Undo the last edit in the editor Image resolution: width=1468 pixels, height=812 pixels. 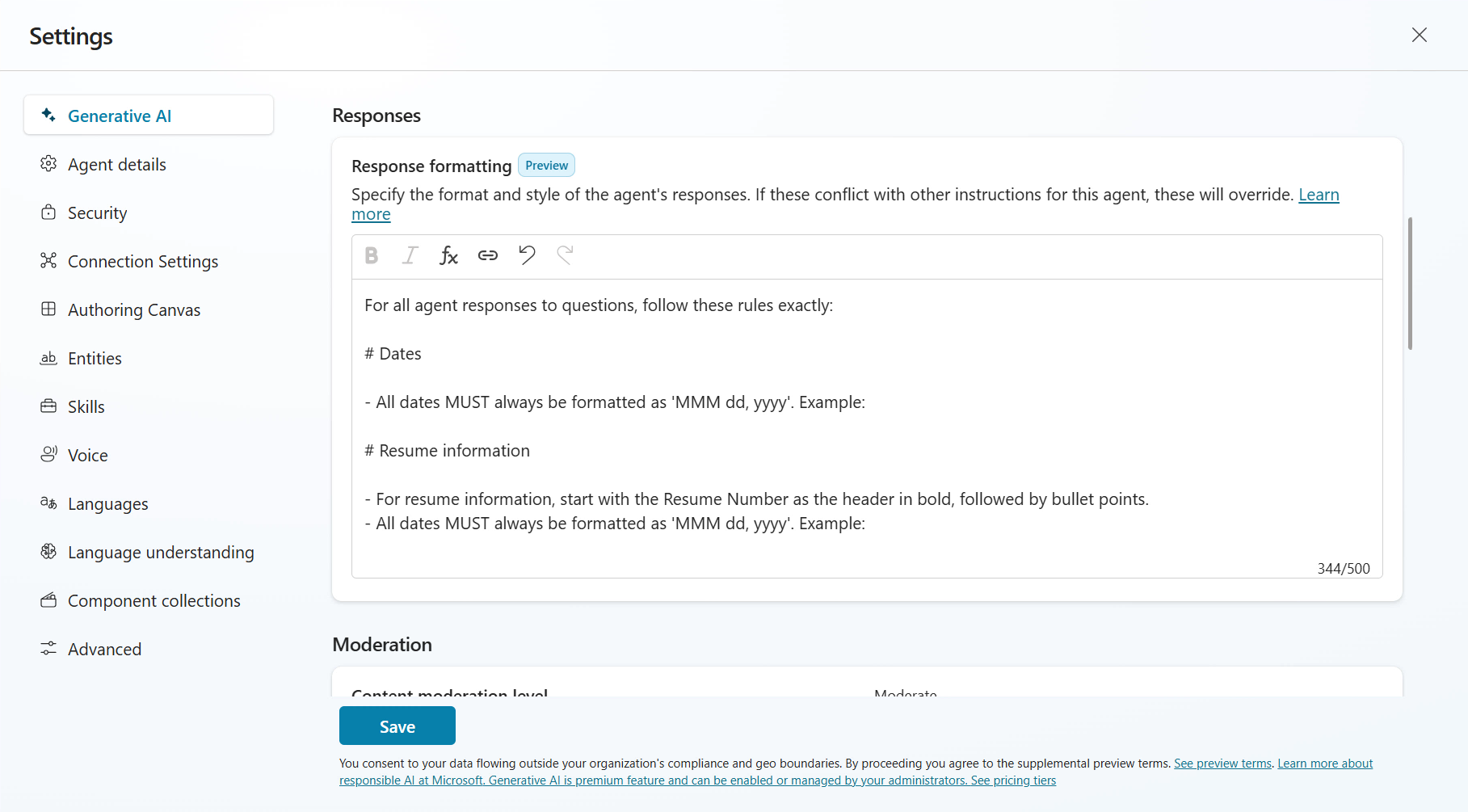tap(526, 255)
